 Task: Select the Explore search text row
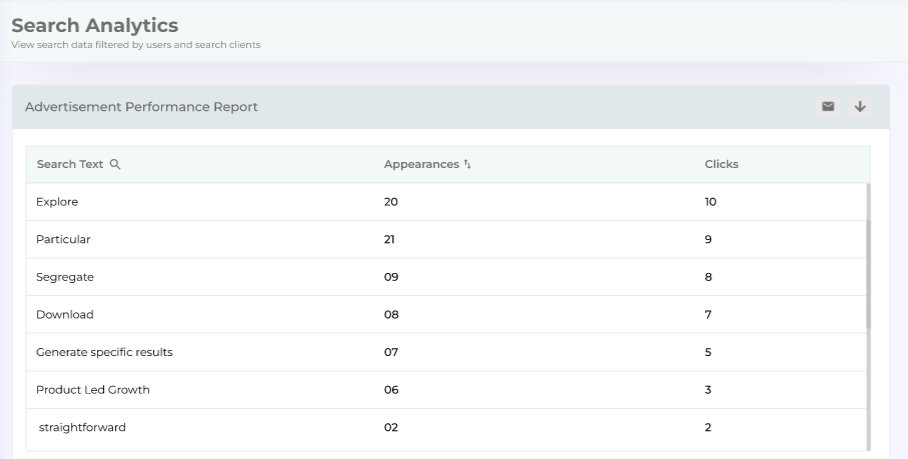click(57, 202)
